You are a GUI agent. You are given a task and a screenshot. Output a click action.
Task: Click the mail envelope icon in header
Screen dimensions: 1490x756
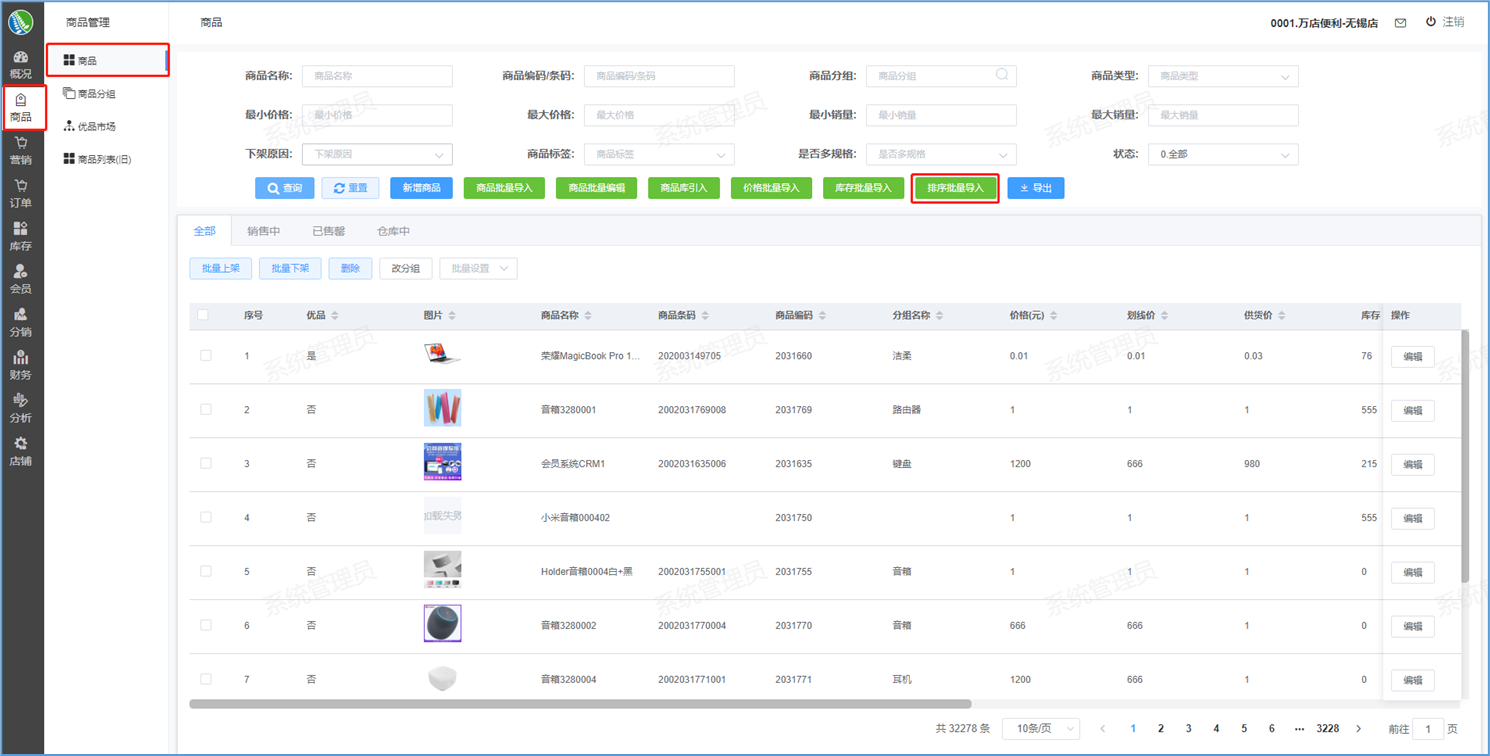click(1400, 23)
